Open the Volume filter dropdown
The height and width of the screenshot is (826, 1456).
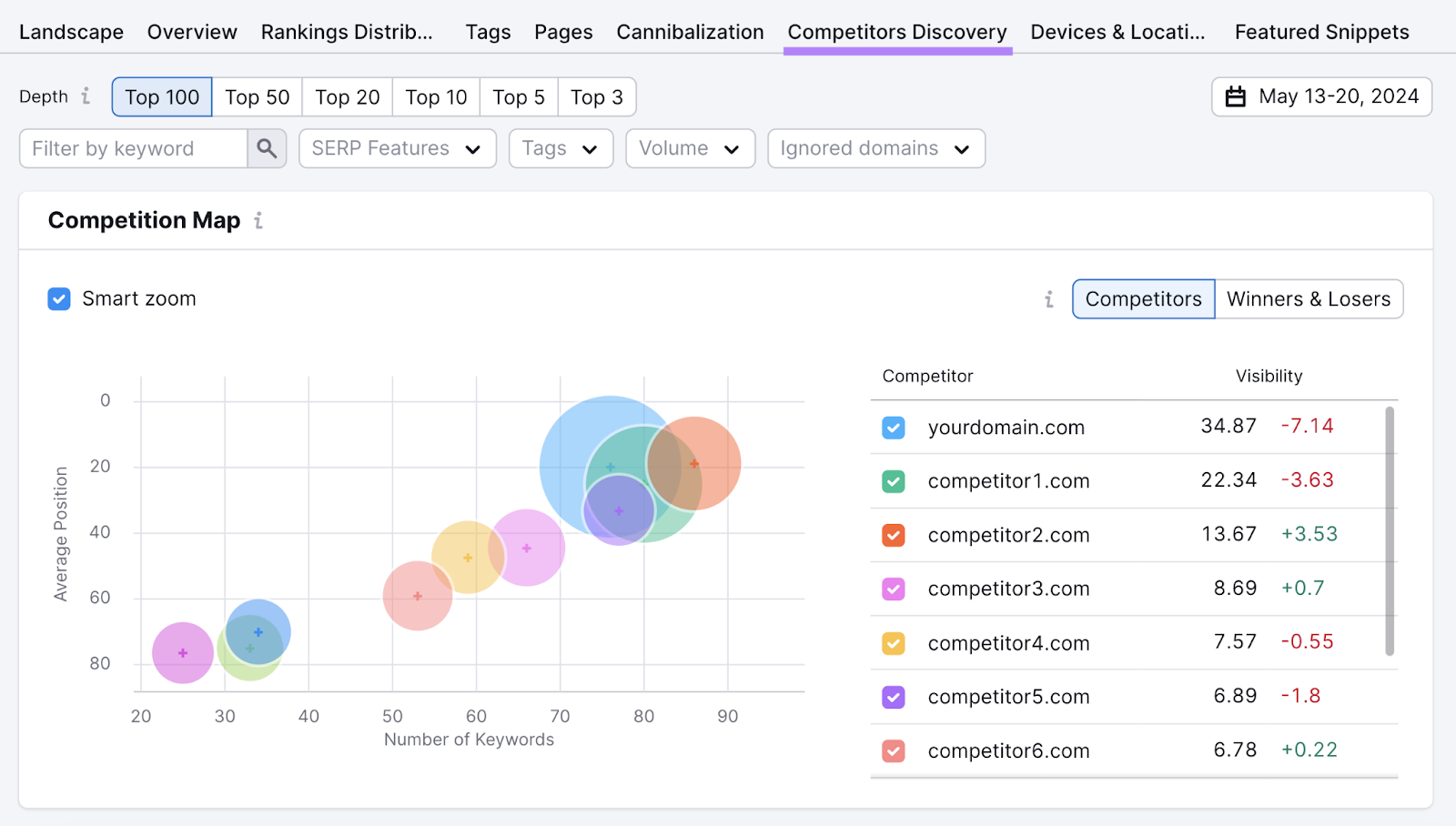(x=689, y=147)
